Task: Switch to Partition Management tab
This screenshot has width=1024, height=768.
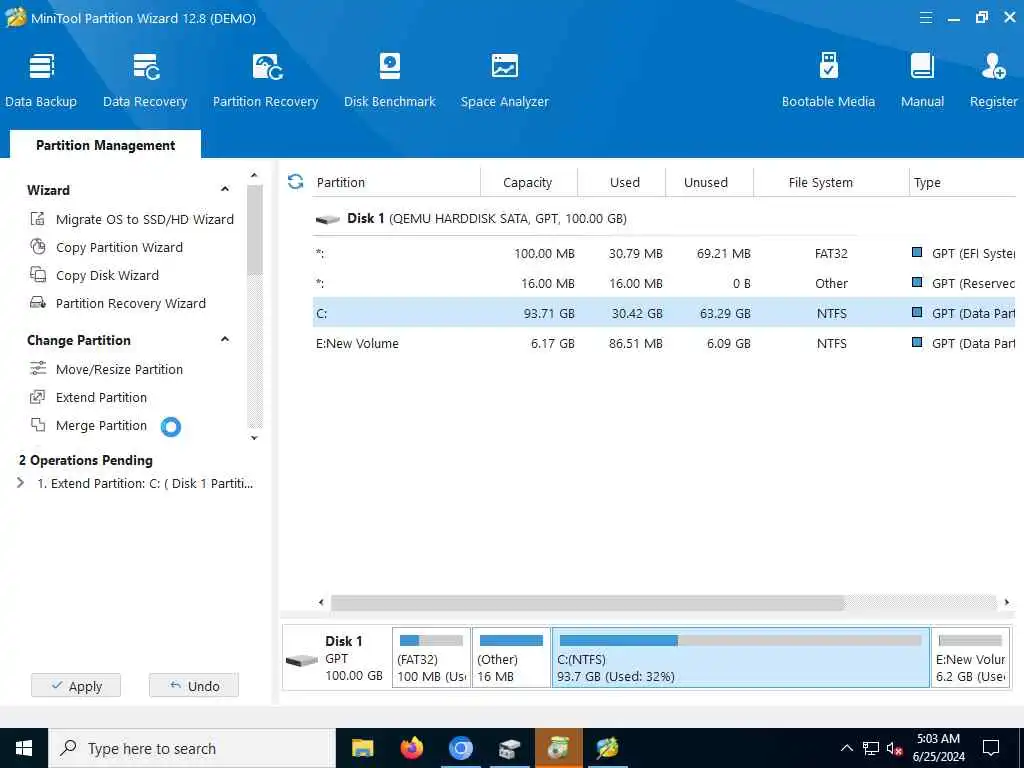Action: tap(105, 145)
